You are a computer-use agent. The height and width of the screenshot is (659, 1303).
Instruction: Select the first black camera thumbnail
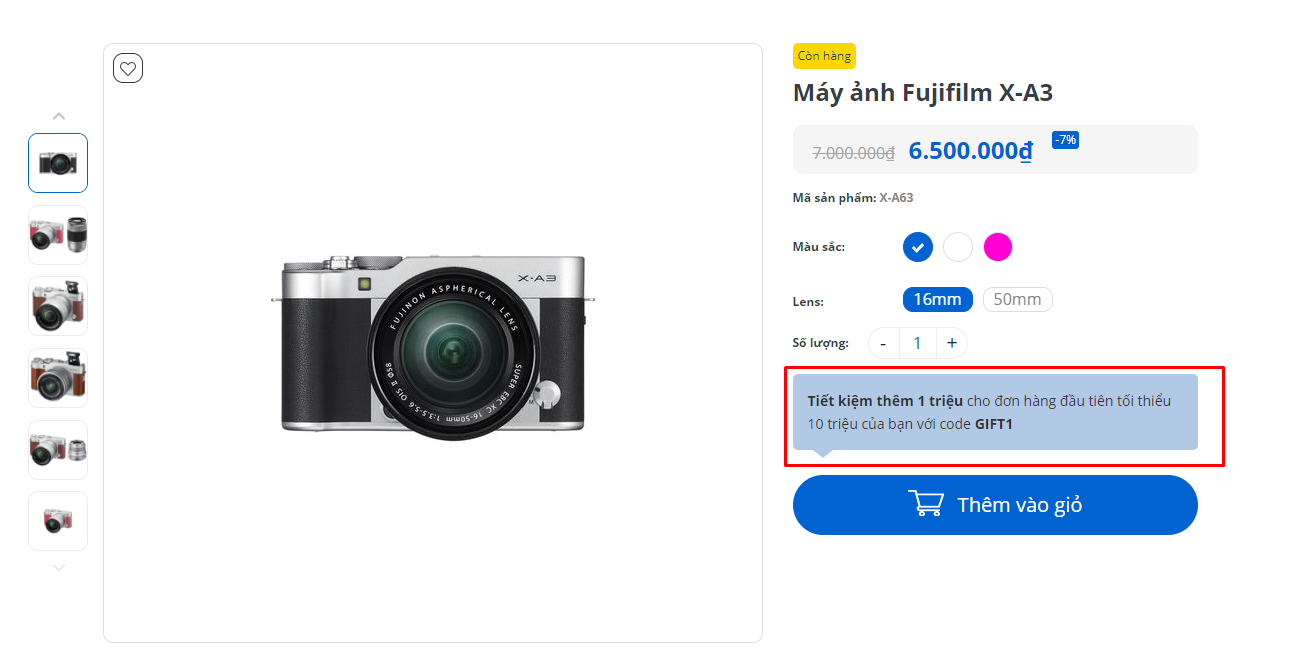coord(58,163)
